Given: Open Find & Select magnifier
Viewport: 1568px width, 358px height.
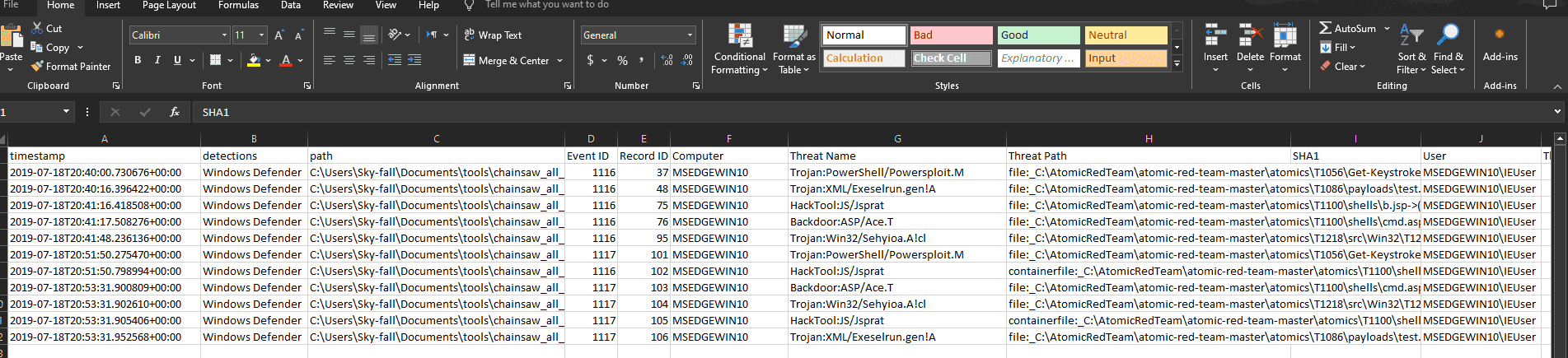Looking at the screenshot, I should click(x=1448, y=49).
